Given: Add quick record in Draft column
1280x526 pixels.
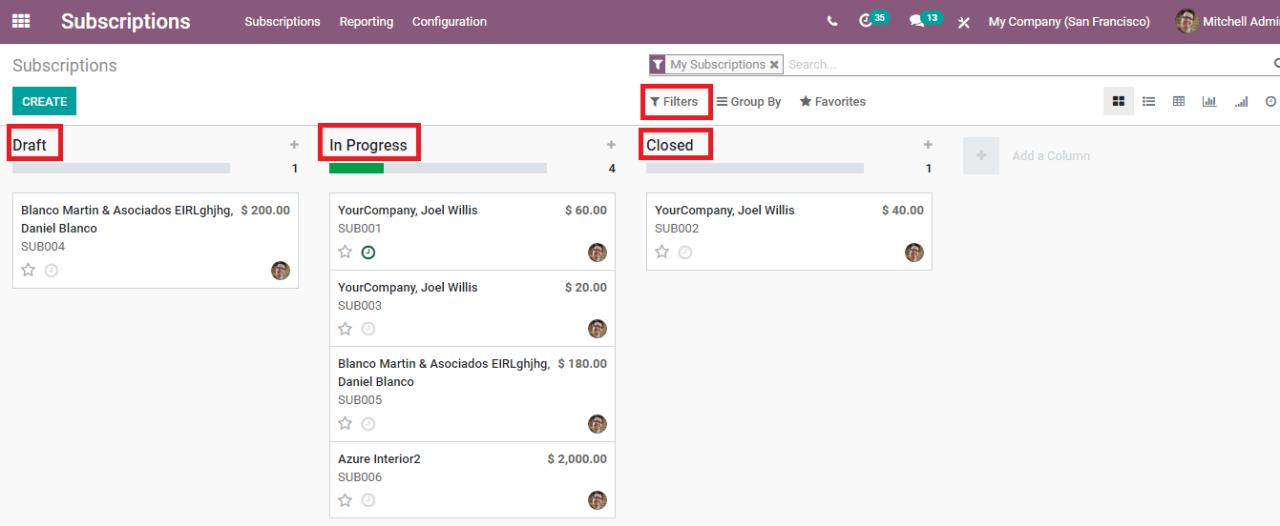Looking at the screenshot, I should (x=294, y=145).
